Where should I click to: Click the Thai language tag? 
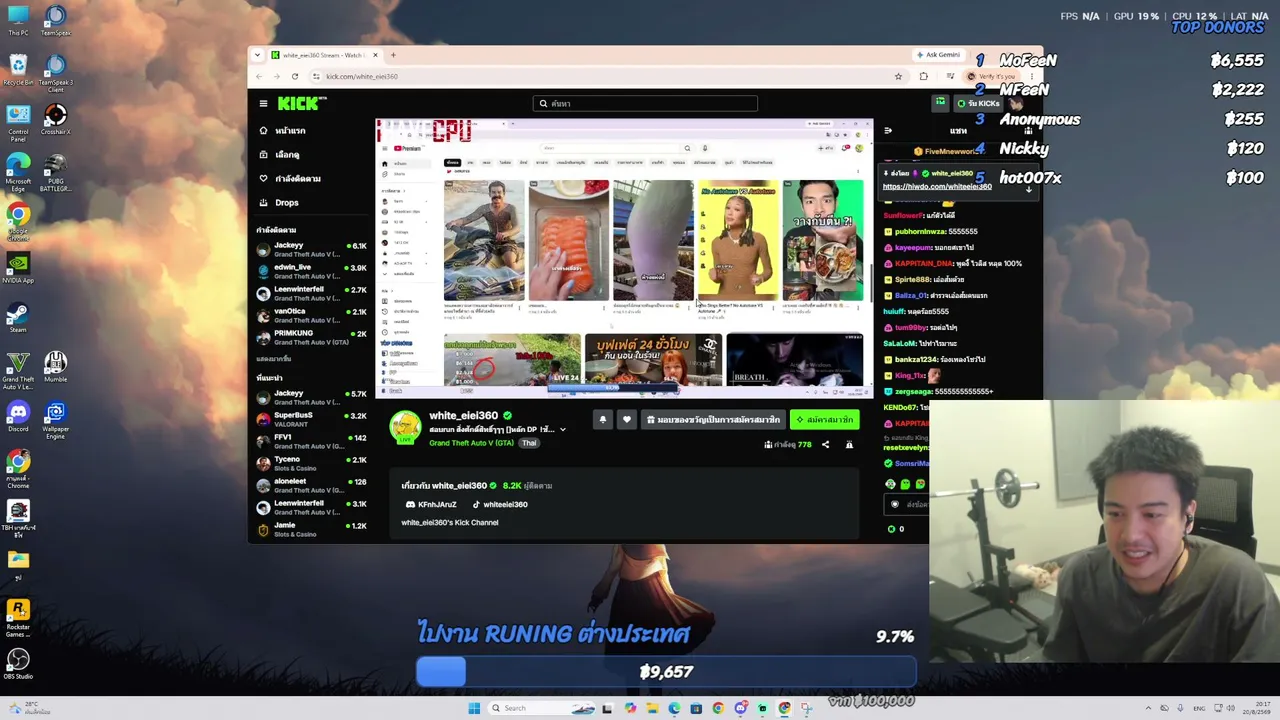tap(529, 443)
